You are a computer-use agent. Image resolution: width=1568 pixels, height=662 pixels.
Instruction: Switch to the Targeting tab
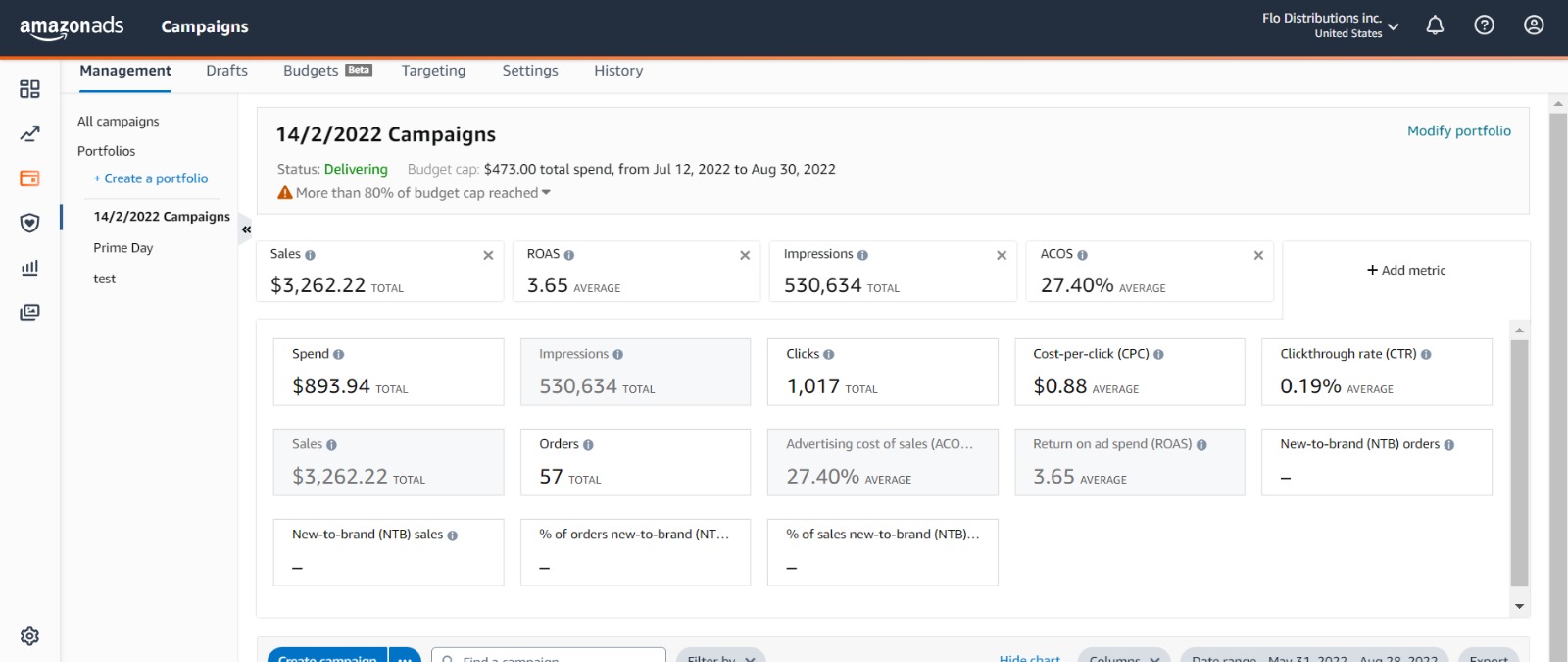pos(433,71)
